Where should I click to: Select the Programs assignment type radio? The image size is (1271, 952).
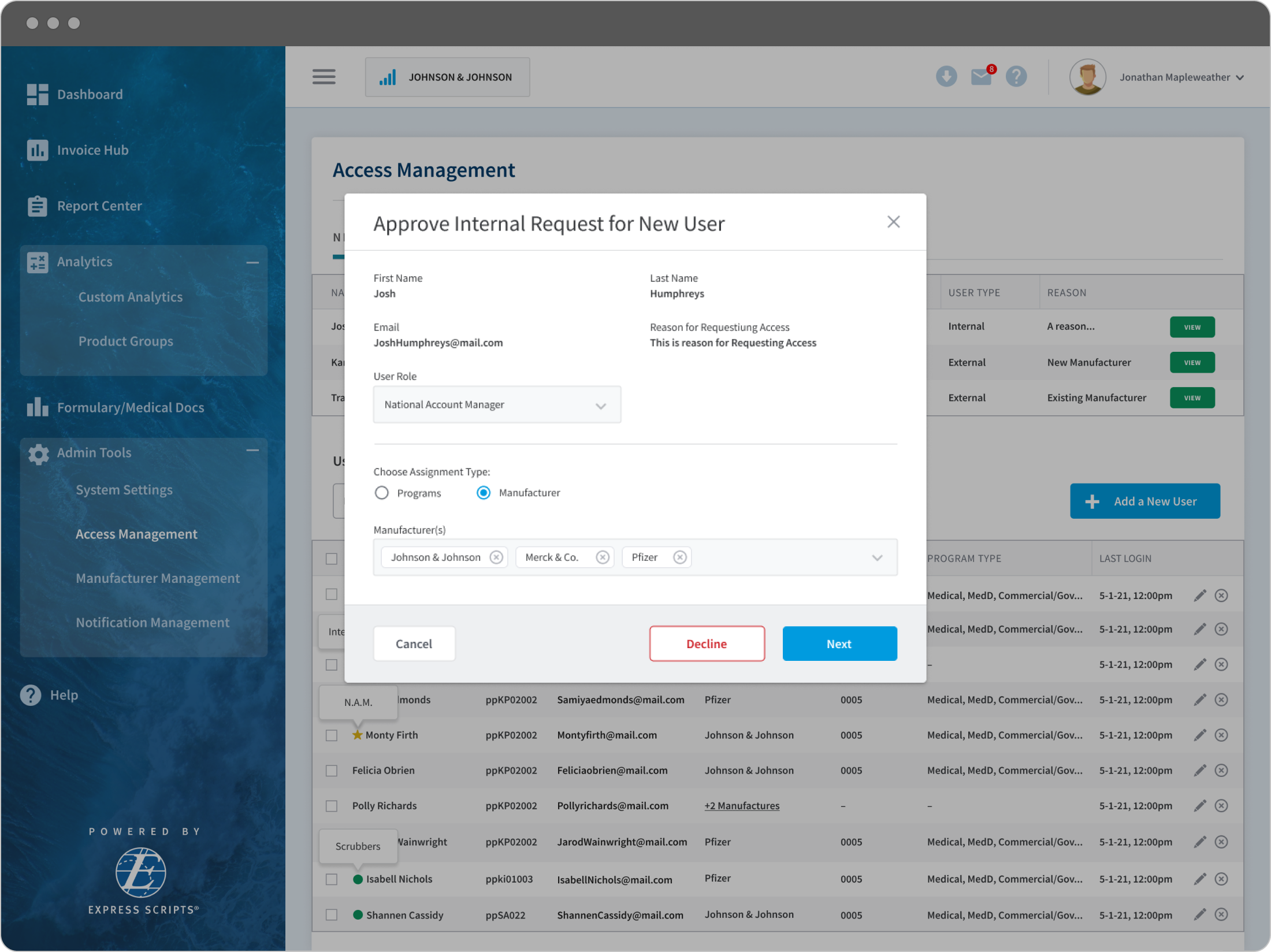tap(381, 493)
